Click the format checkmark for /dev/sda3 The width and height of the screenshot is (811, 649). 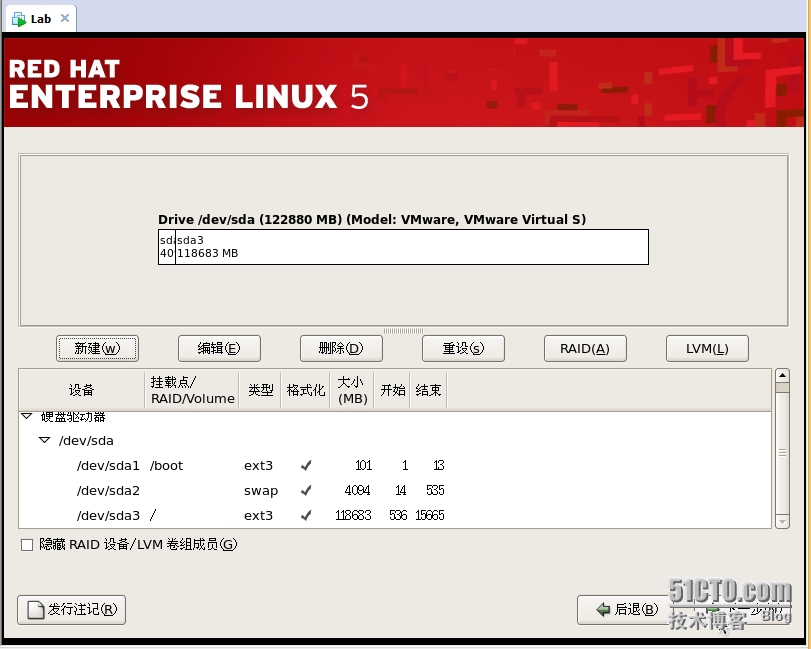coord(306,515)
